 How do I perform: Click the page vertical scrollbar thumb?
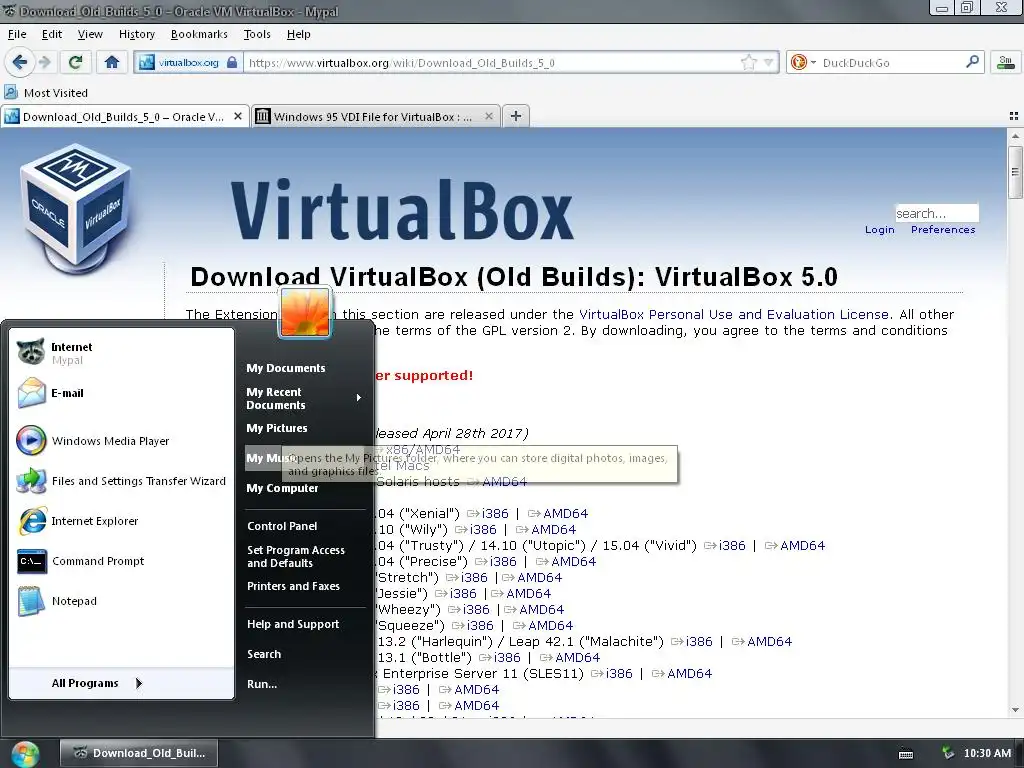(x=1015, y=172)
